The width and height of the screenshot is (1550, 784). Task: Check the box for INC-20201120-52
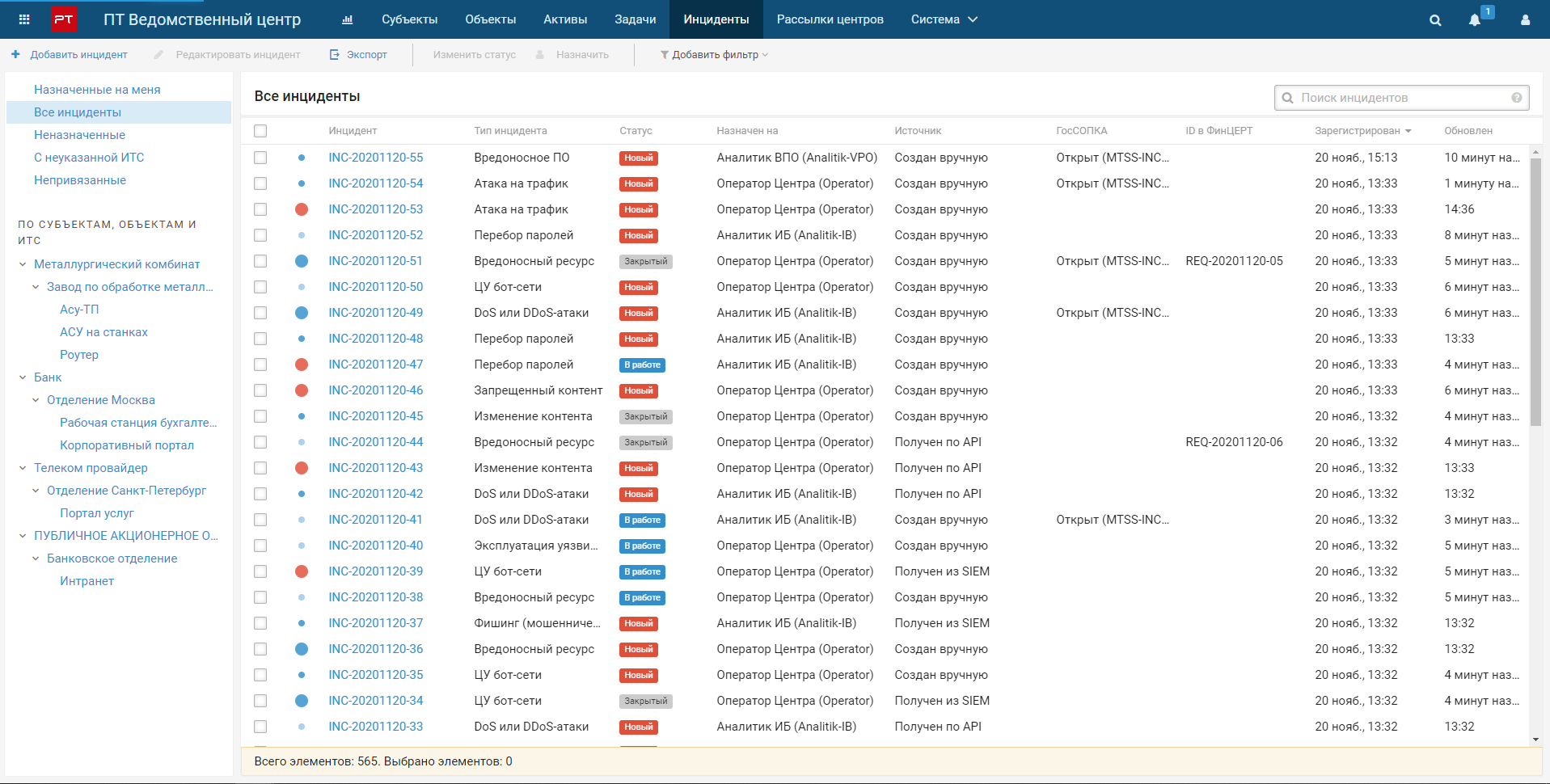[260, 235]
